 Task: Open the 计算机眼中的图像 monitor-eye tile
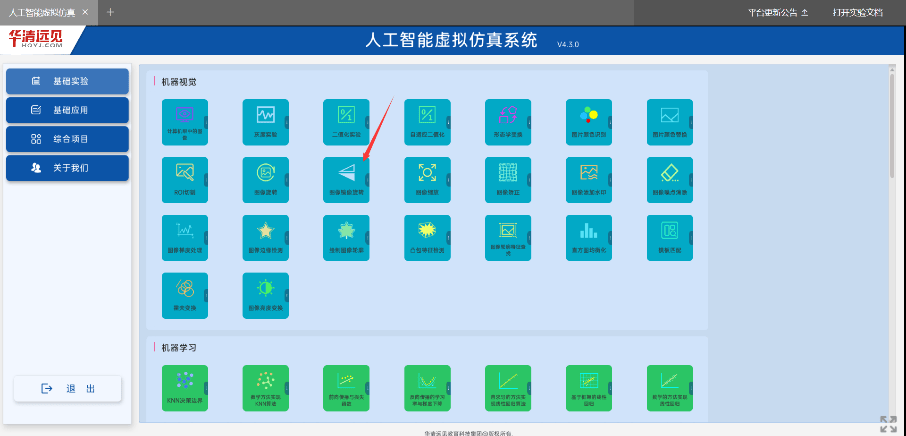pyautogui.click(x=184, y=122)
